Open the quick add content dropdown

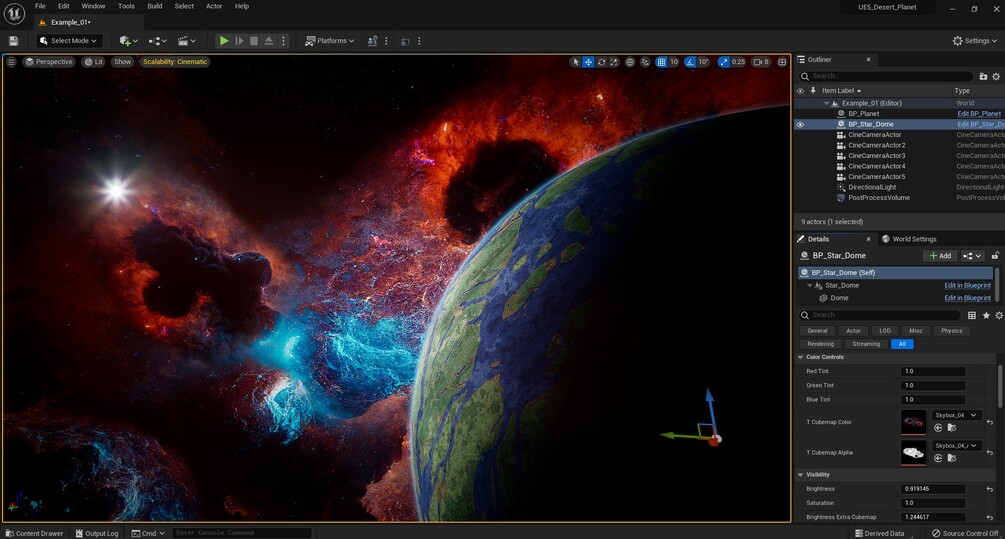coord(129,40)
